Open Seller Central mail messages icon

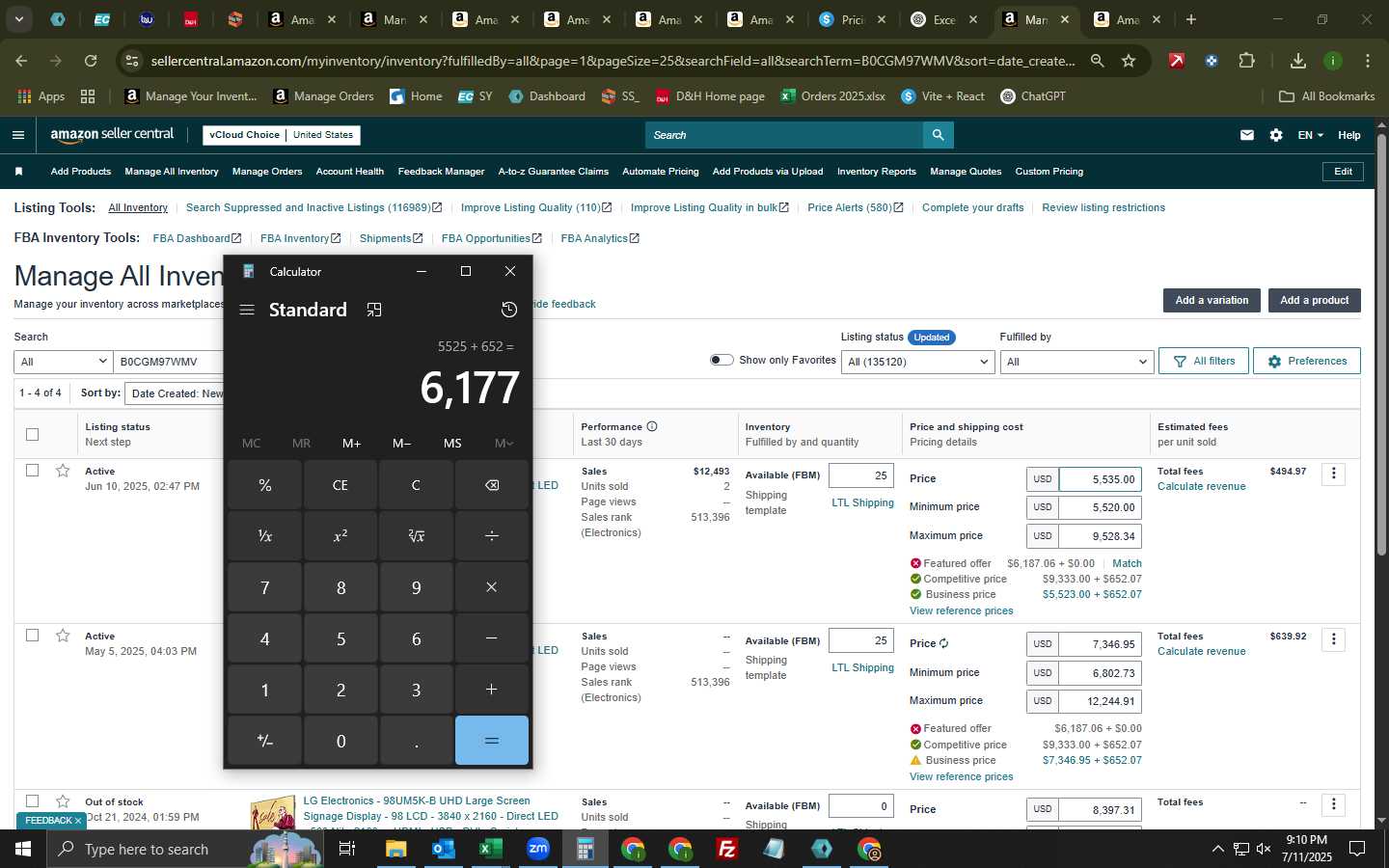[x=1247, y=135]
